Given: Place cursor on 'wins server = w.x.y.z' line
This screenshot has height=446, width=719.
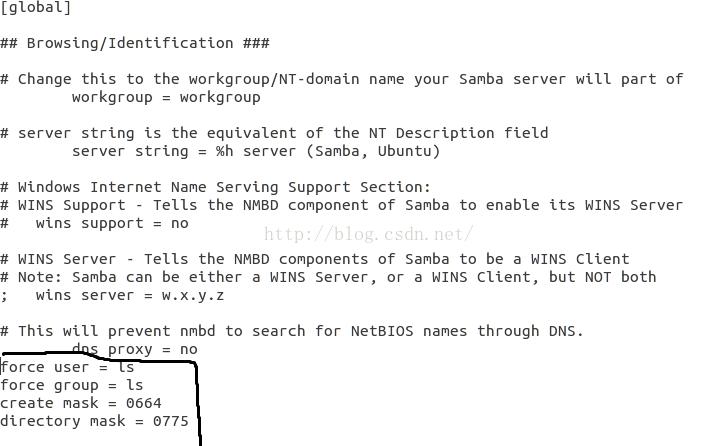Looking at the screenshot, I should click(130, 295).
